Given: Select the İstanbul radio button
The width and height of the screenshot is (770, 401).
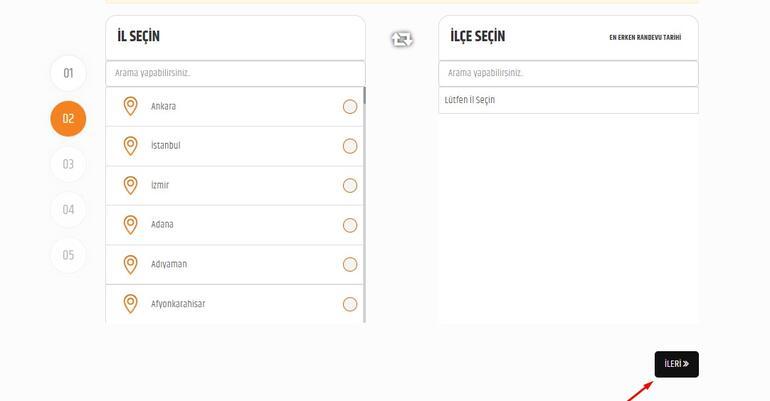Looking at the screenshot, I should point(350,146).
